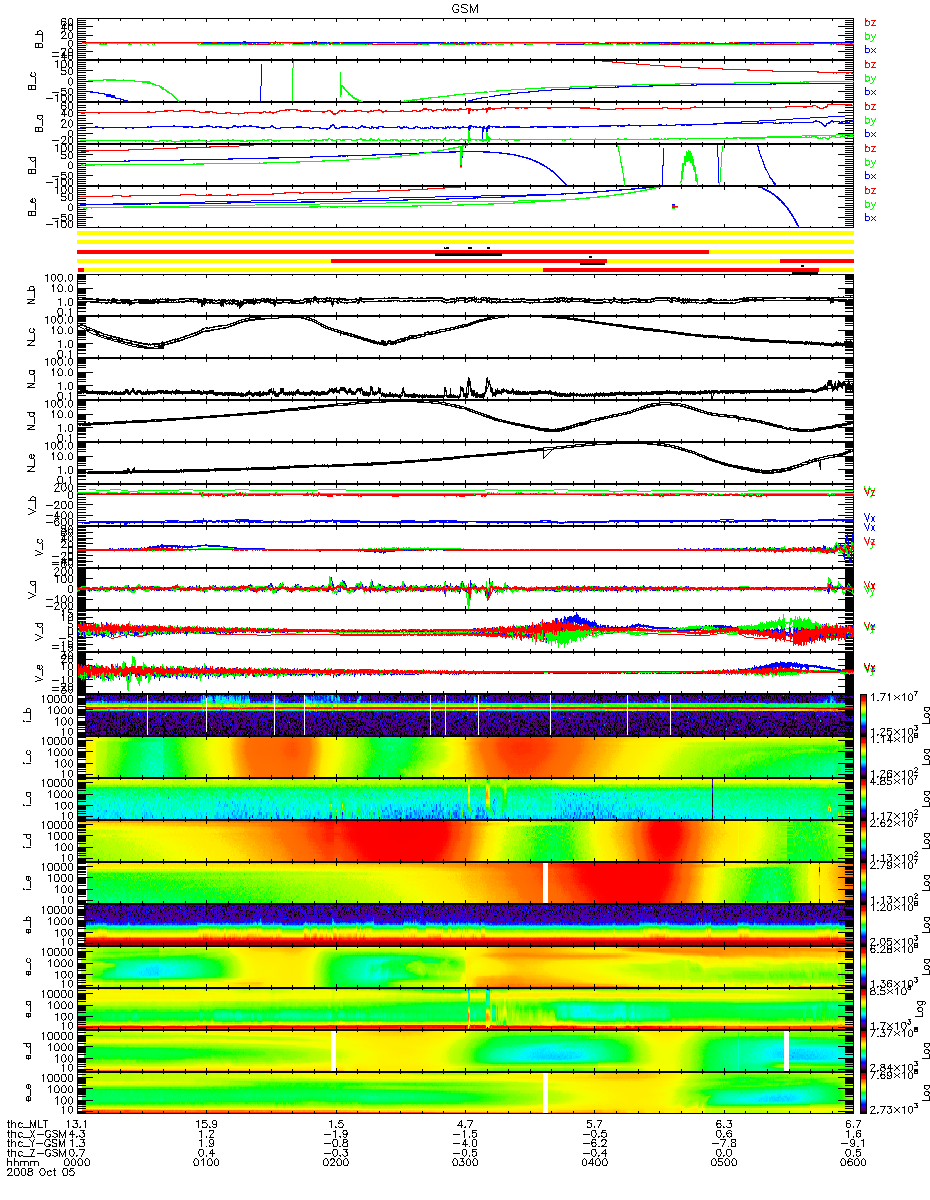Select the 0500 time tick label
Screen dimensions: 930x1200
click(x=723, y=1163)
